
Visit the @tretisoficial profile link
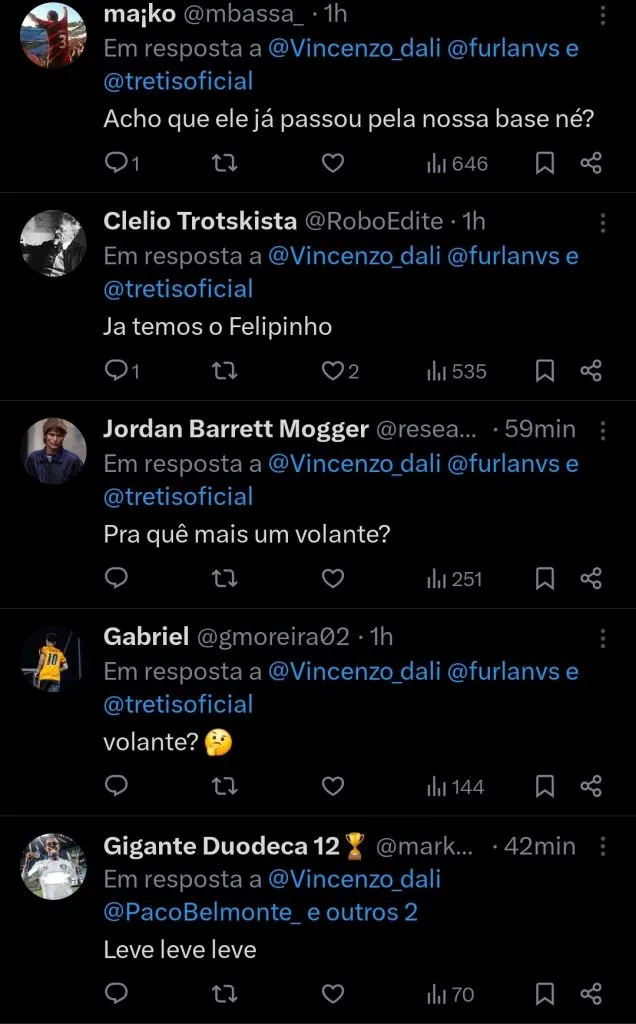[x=178, y=81]
